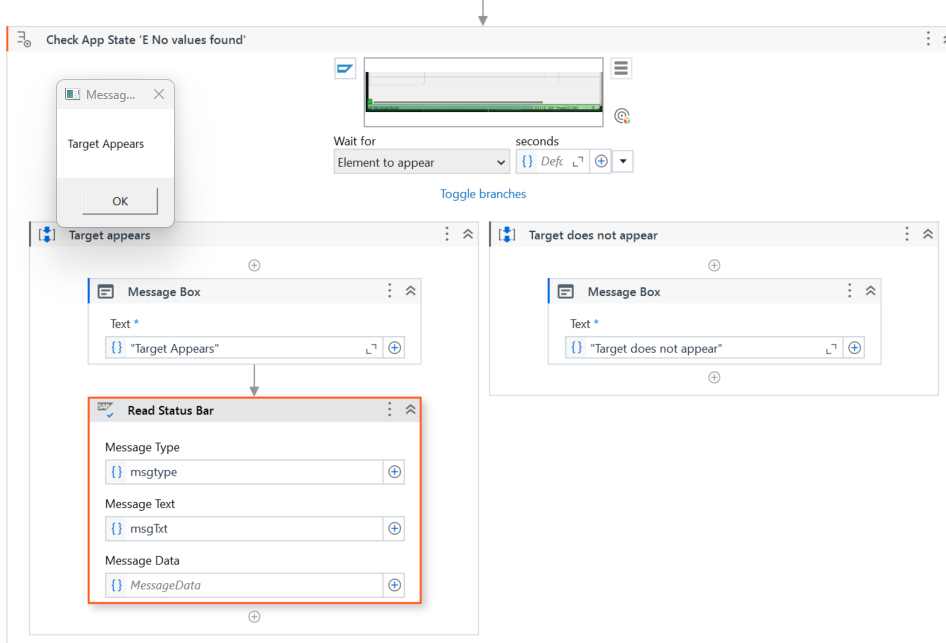This screenshot has height=643, width=946.
Task: Click the indicate target icon below hamburger menu
Action: pos(621,115)
